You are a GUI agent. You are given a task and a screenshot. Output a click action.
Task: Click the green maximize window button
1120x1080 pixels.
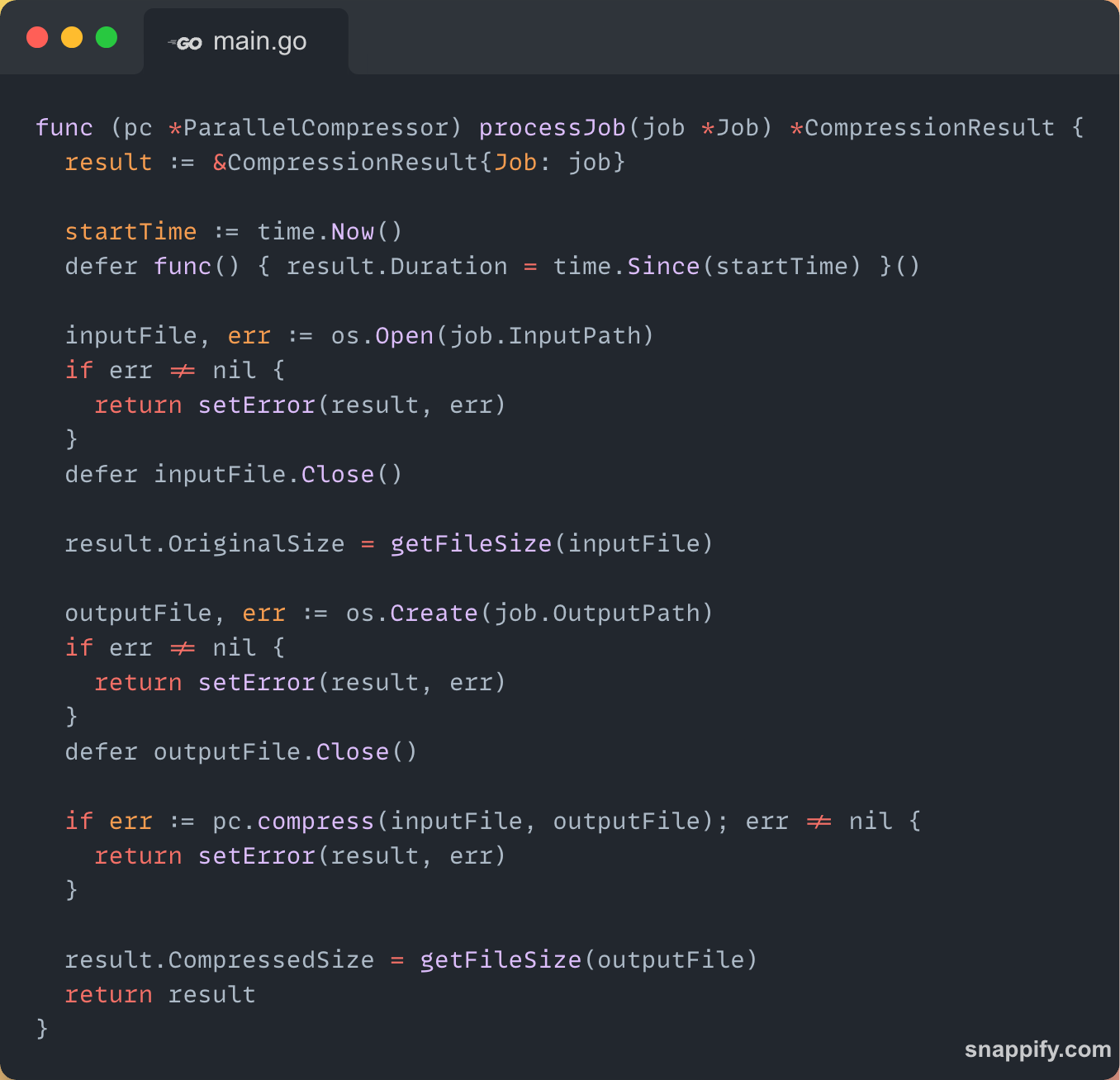pos(107,37)
